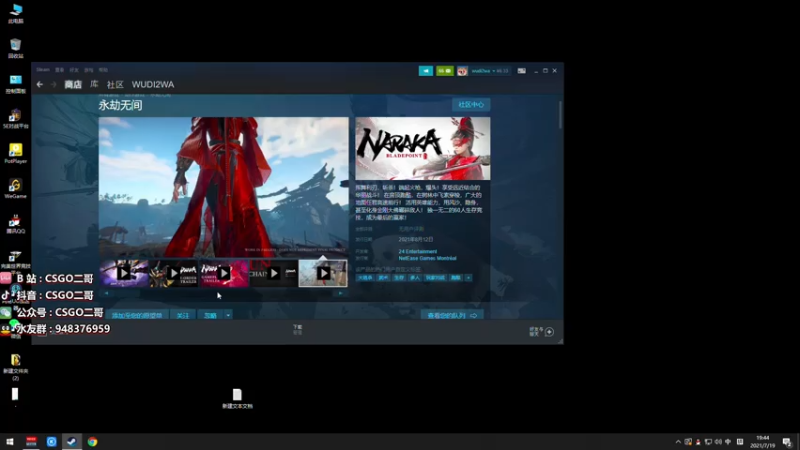Viewport: 800px width, 450px height.
Task: Click the thumbnail strip left arrow
Action: pyautogui.click(x=106, y=293)
